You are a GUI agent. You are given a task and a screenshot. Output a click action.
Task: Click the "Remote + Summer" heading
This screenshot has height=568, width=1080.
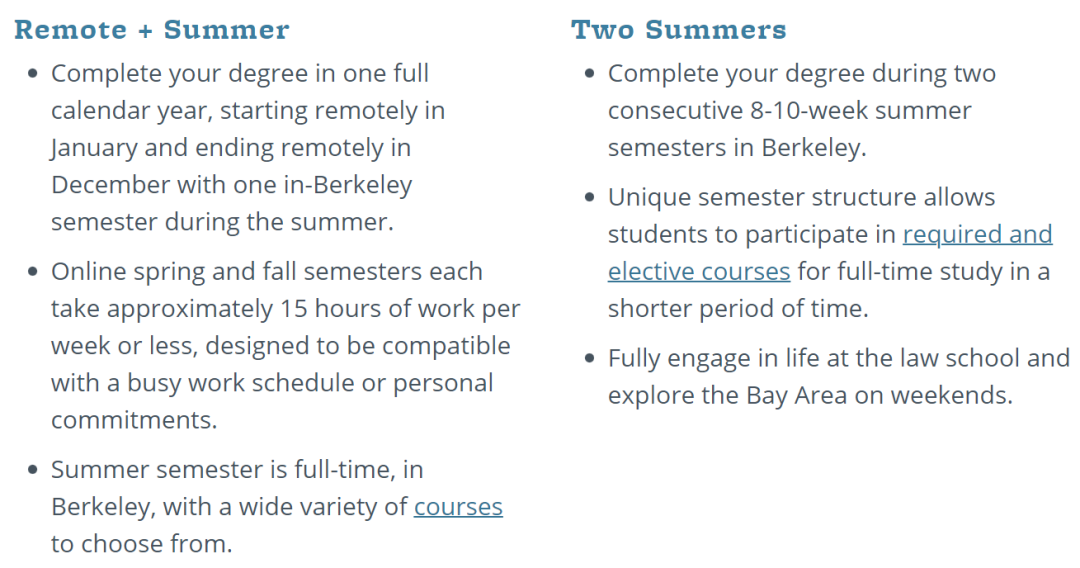click(x=152, y=30)
